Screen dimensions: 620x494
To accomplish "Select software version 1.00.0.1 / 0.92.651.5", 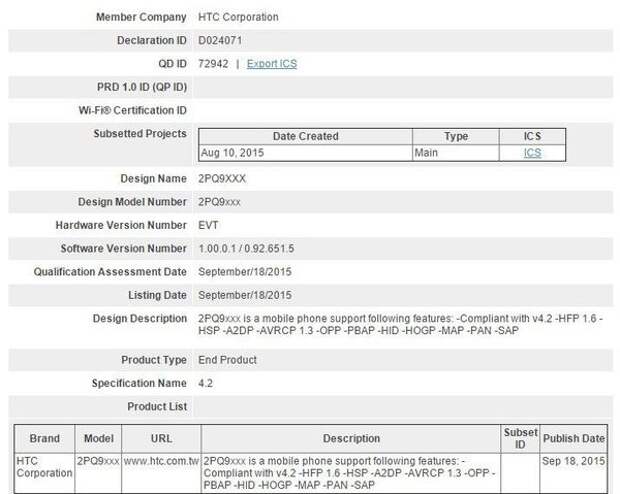I will [246, 249].
